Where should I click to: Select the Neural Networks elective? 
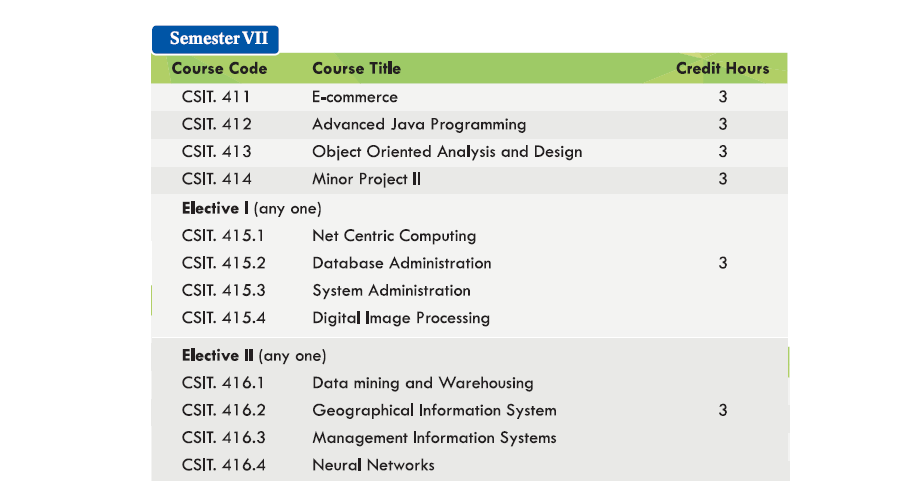coord(373,465)
